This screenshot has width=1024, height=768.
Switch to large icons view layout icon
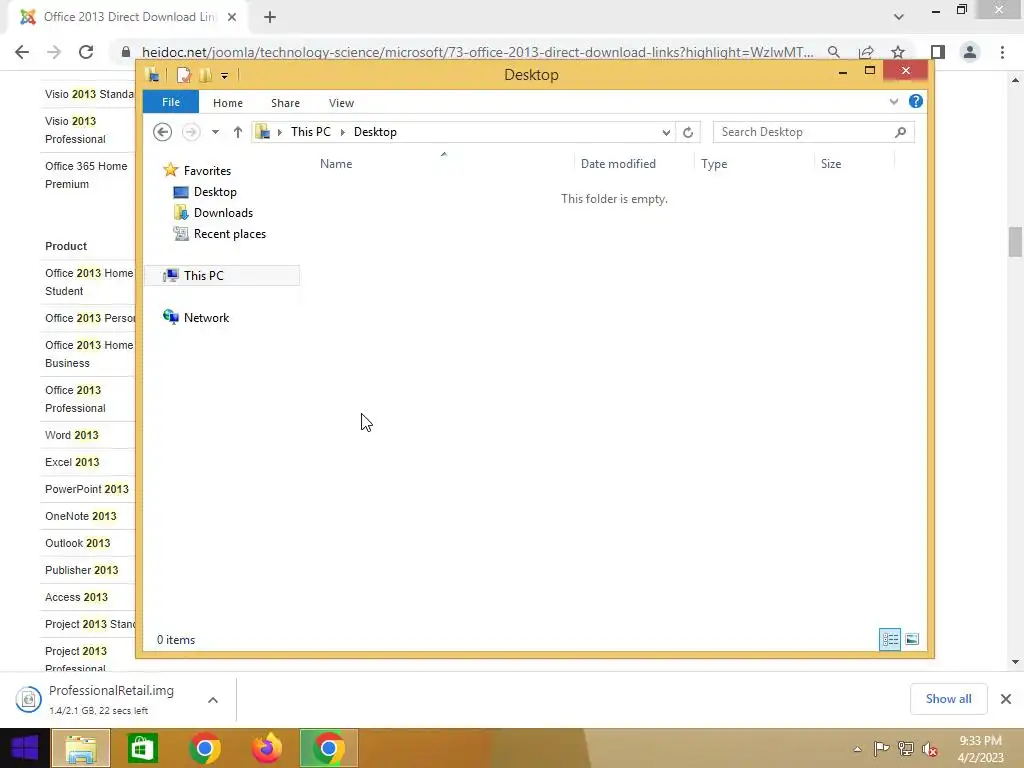pos(912,639)
